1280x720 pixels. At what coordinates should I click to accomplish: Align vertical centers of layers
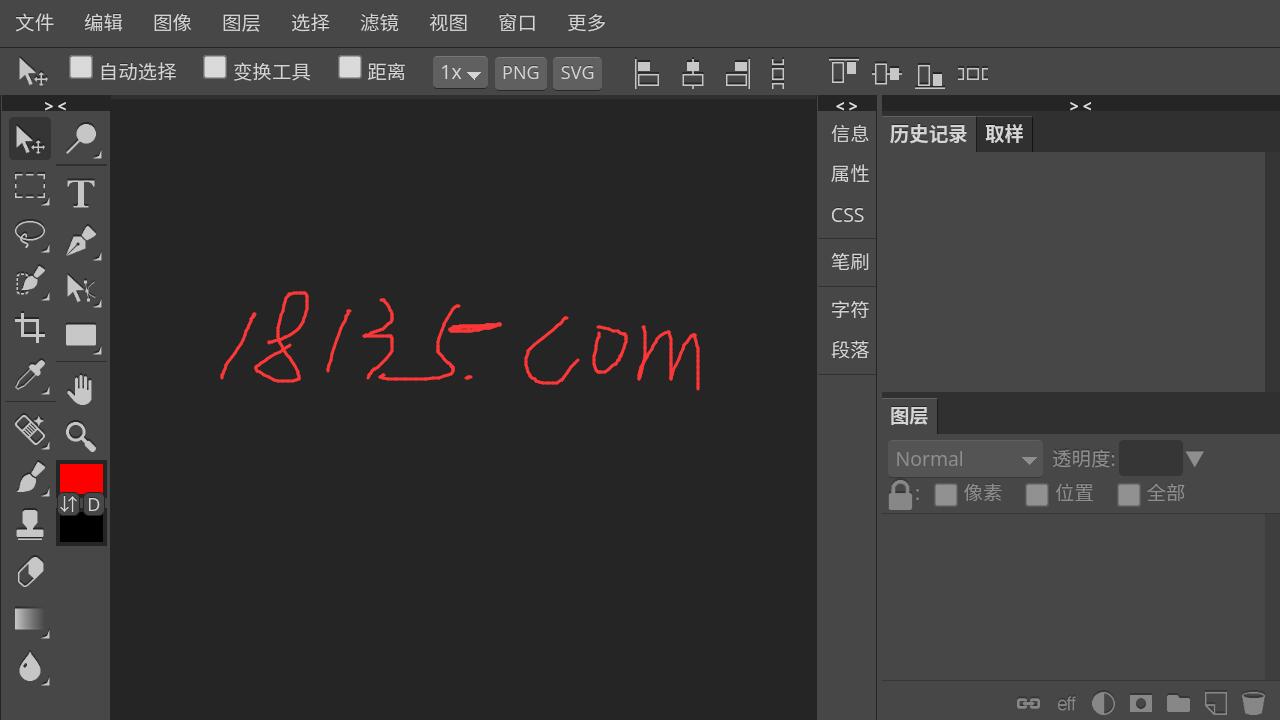point(886,73)
